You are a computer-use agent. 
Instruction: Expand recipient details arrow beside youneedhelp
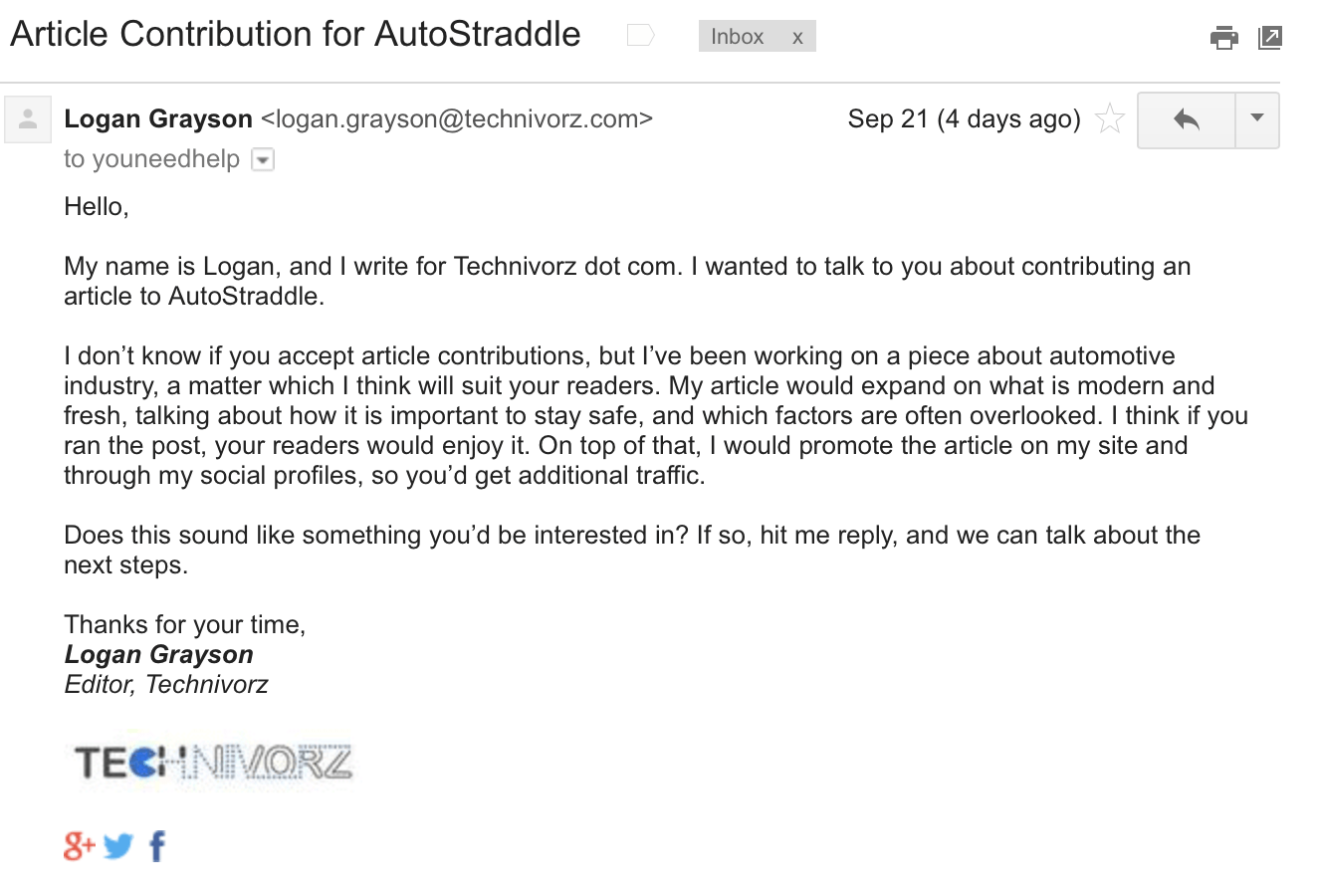(x=263, y=159)
